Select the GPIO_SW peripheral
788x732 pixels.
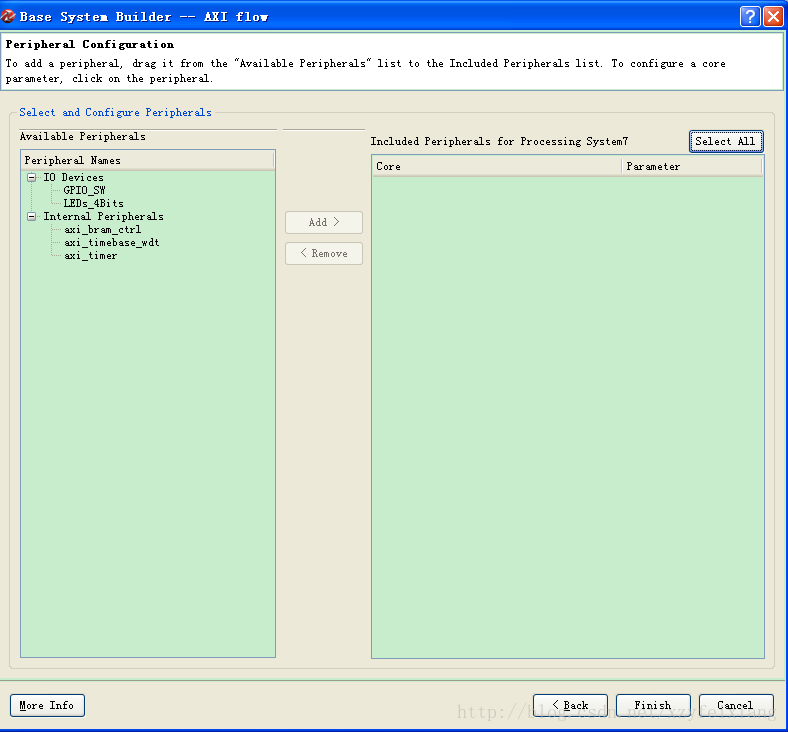pos(84,190)
